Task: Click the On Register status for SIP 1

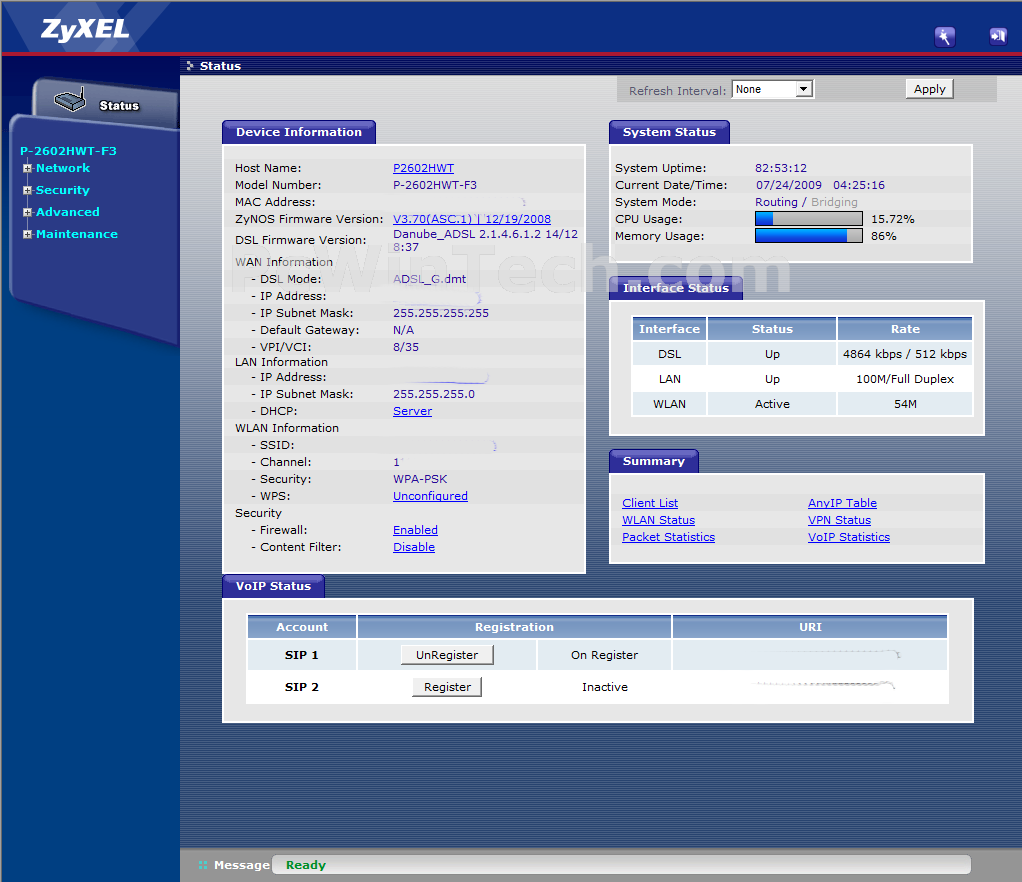Action: click(x=604, y=654)
